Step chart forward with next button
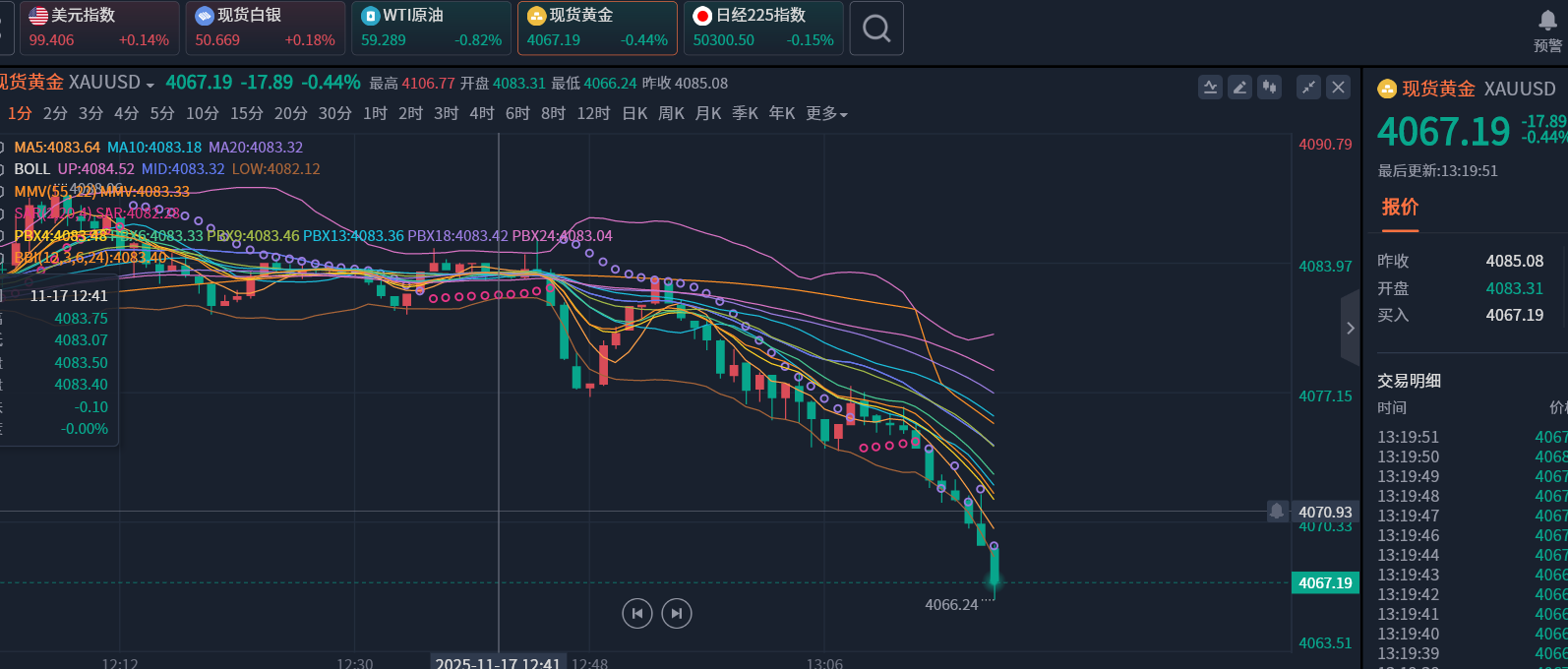This screenshot has width=1568, height=669. pos(677,614)
